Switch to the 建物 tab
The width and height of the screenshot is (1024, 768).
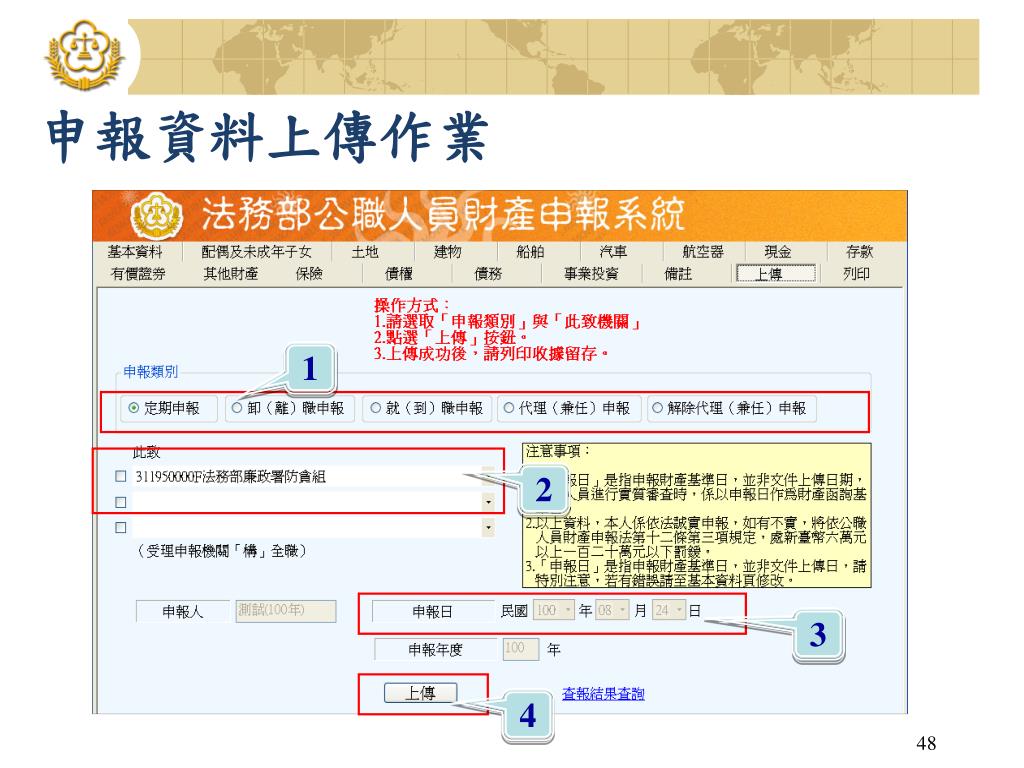[x=448, y=251]
